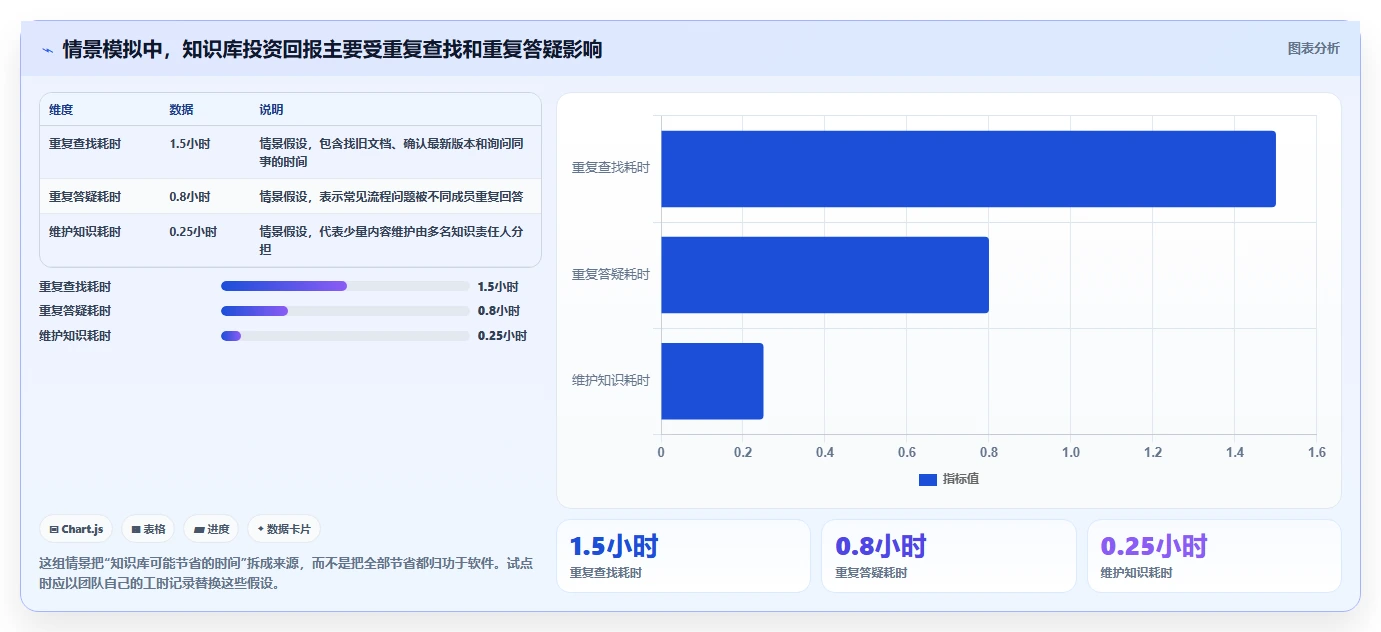The image size is (1381, 632).
Task: Click the 维护知识耗时 label on the chart's vertical axis
Action: click(x=611, y=380)
